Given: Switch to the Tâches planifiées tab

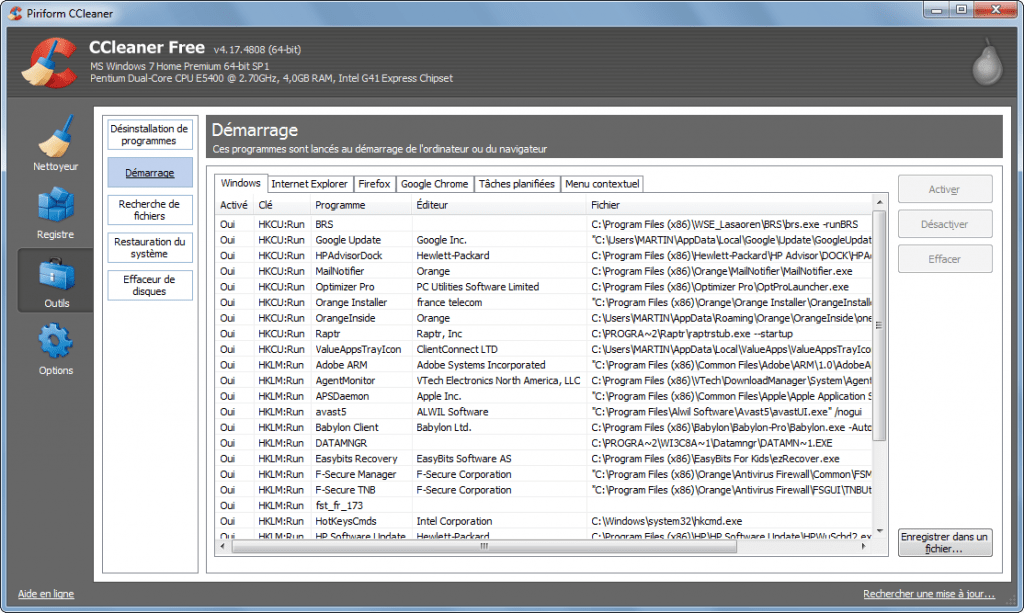Looking at the screenshot, I should pyautogui.click(x=517, y=184).
